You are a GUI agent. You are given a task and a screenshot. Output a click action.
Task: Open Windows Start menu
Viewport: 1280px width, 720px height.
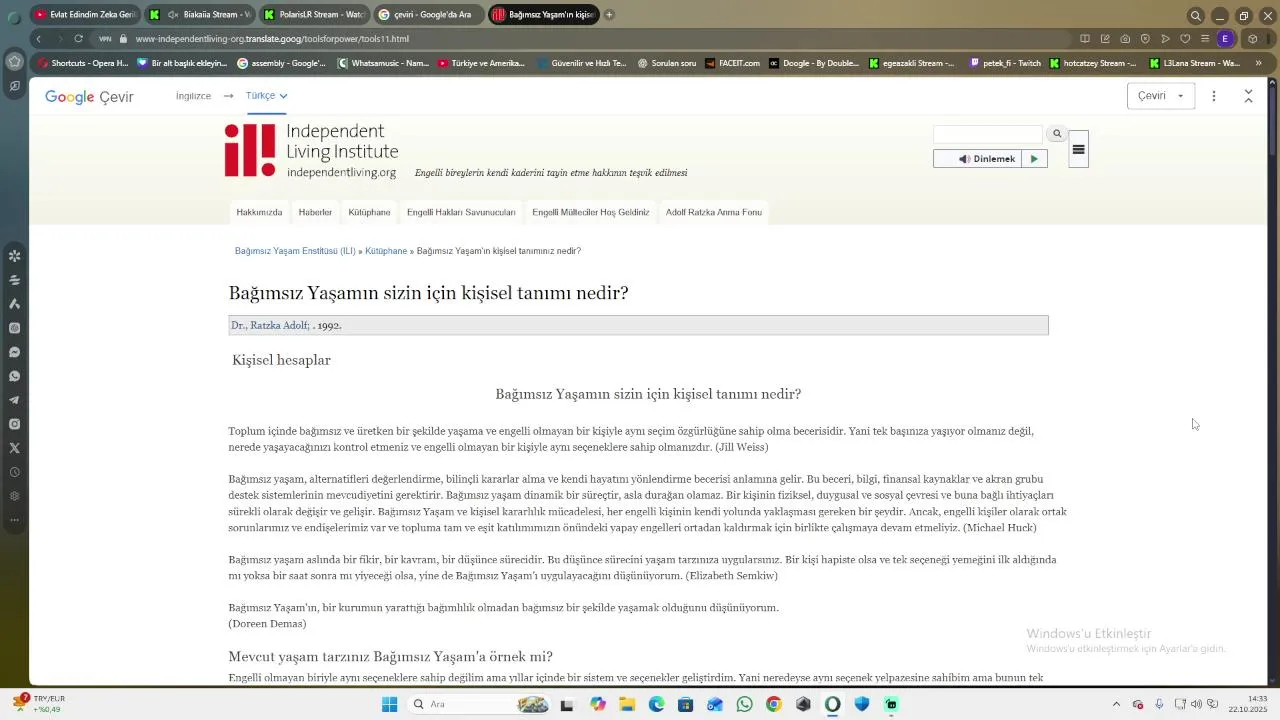pyautogui.click(x=389, y=704)
